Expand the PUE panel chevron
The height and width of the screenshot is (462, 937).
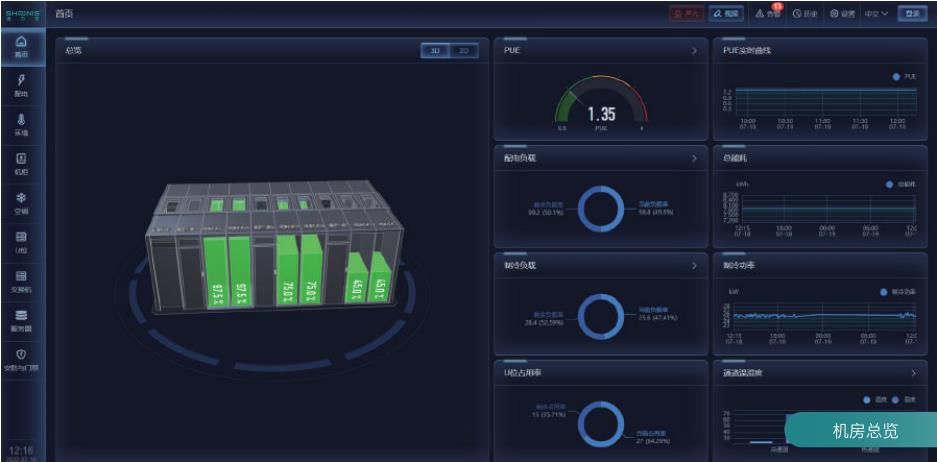(x=694, y=50)
